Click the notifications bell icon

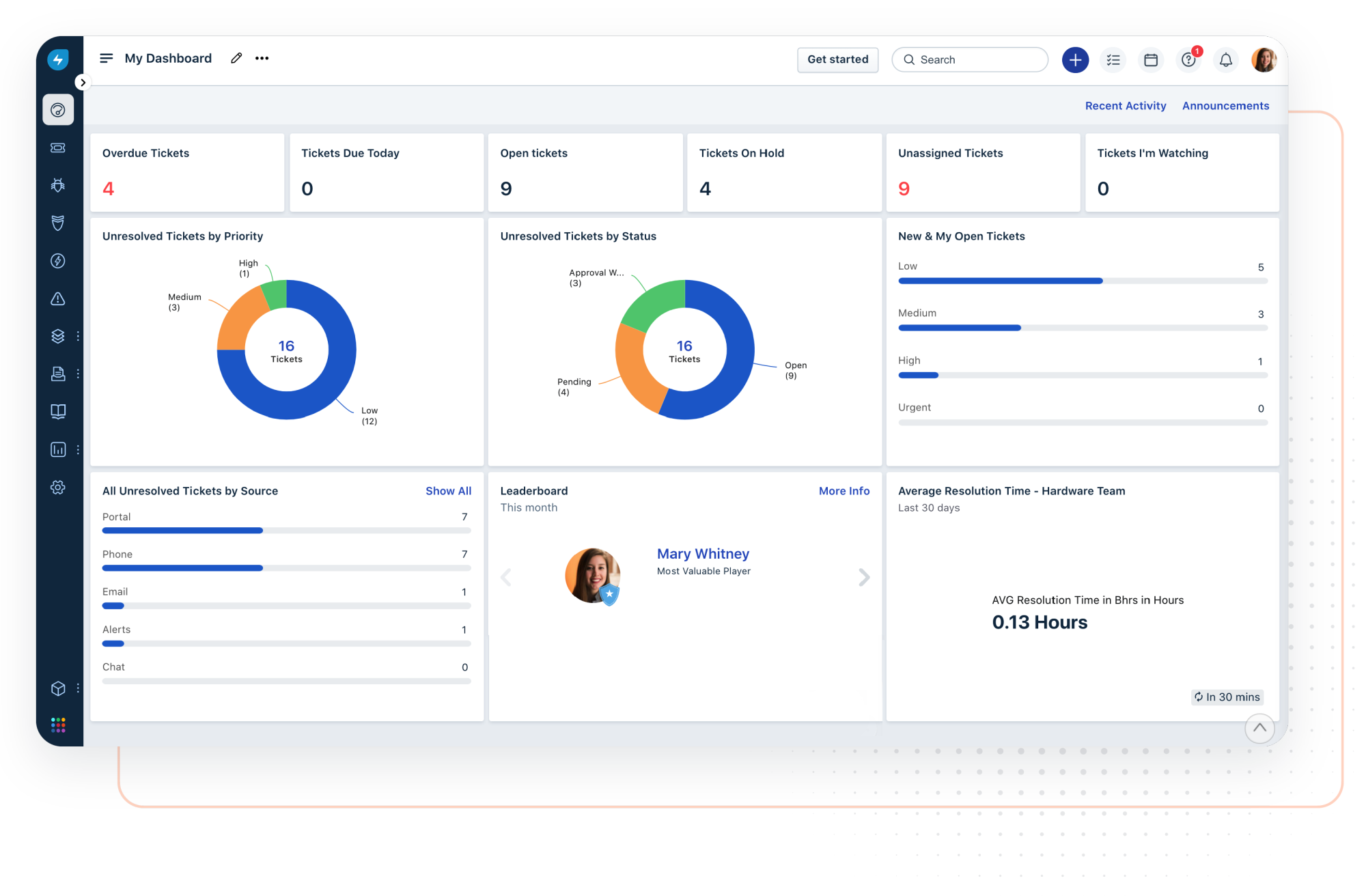(x=1226, y=60)
